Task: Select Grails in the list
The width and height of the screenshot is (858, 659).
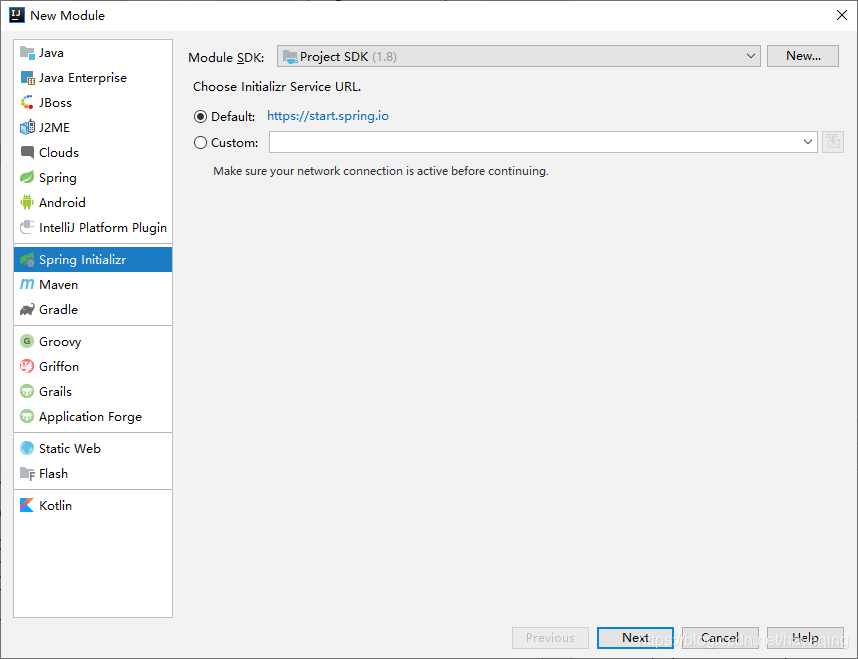Action: [x=93, y=391]
